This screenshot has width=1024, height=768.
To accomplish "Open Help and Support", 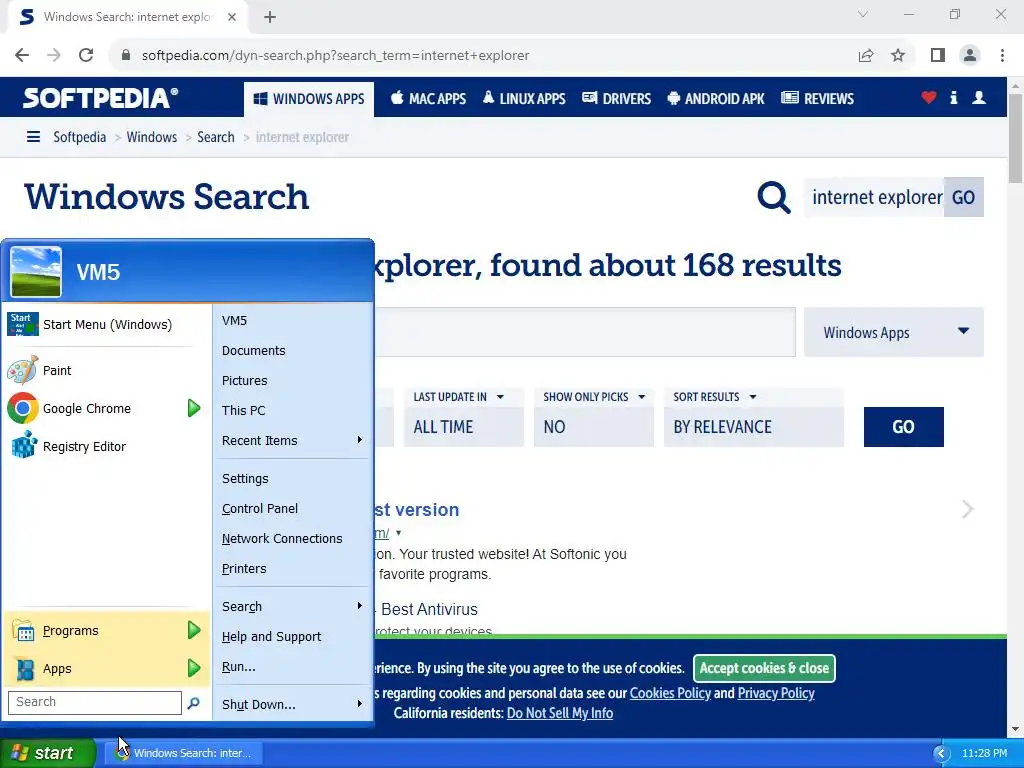I will (x=293, y=636).
